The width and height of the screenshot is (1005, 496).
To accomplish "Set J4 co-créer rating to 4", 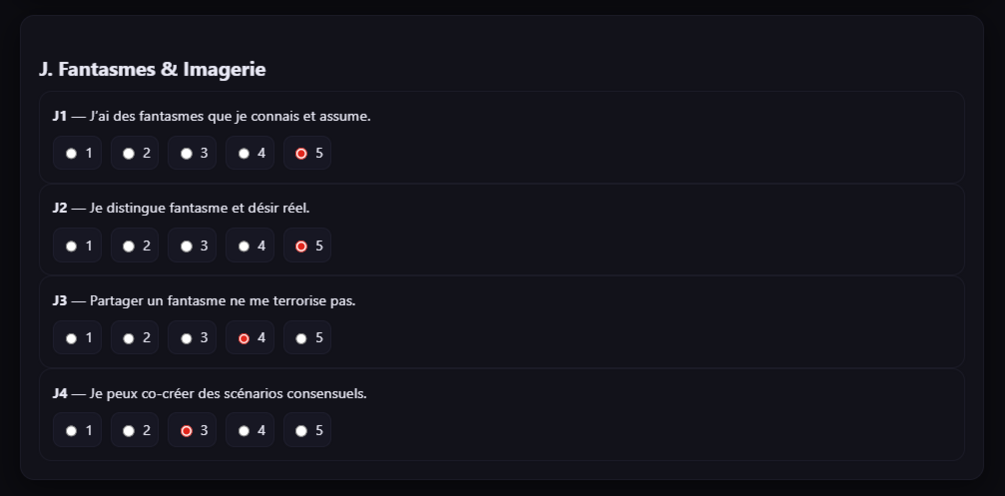I will (x=244, y=431).
